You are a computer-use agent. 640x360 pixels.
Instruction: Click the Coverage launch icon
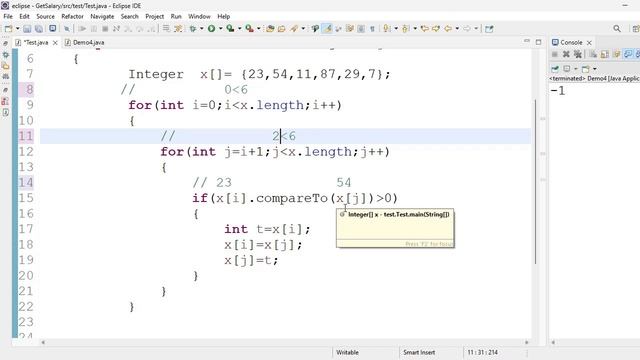pyautogui.click(x=230, y=29)
